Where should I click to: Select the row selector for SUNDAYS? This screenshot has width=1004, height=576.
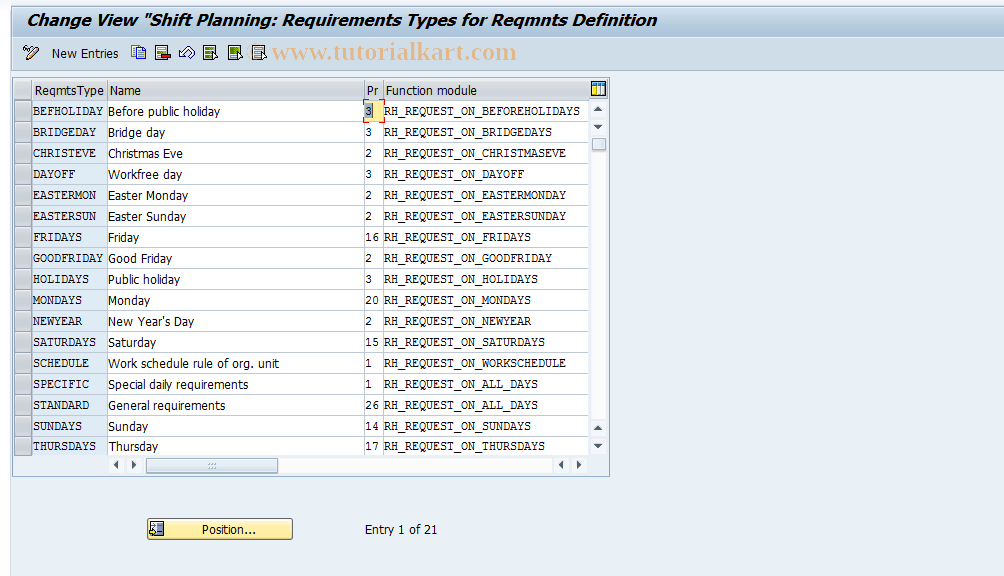click(23, 426)
